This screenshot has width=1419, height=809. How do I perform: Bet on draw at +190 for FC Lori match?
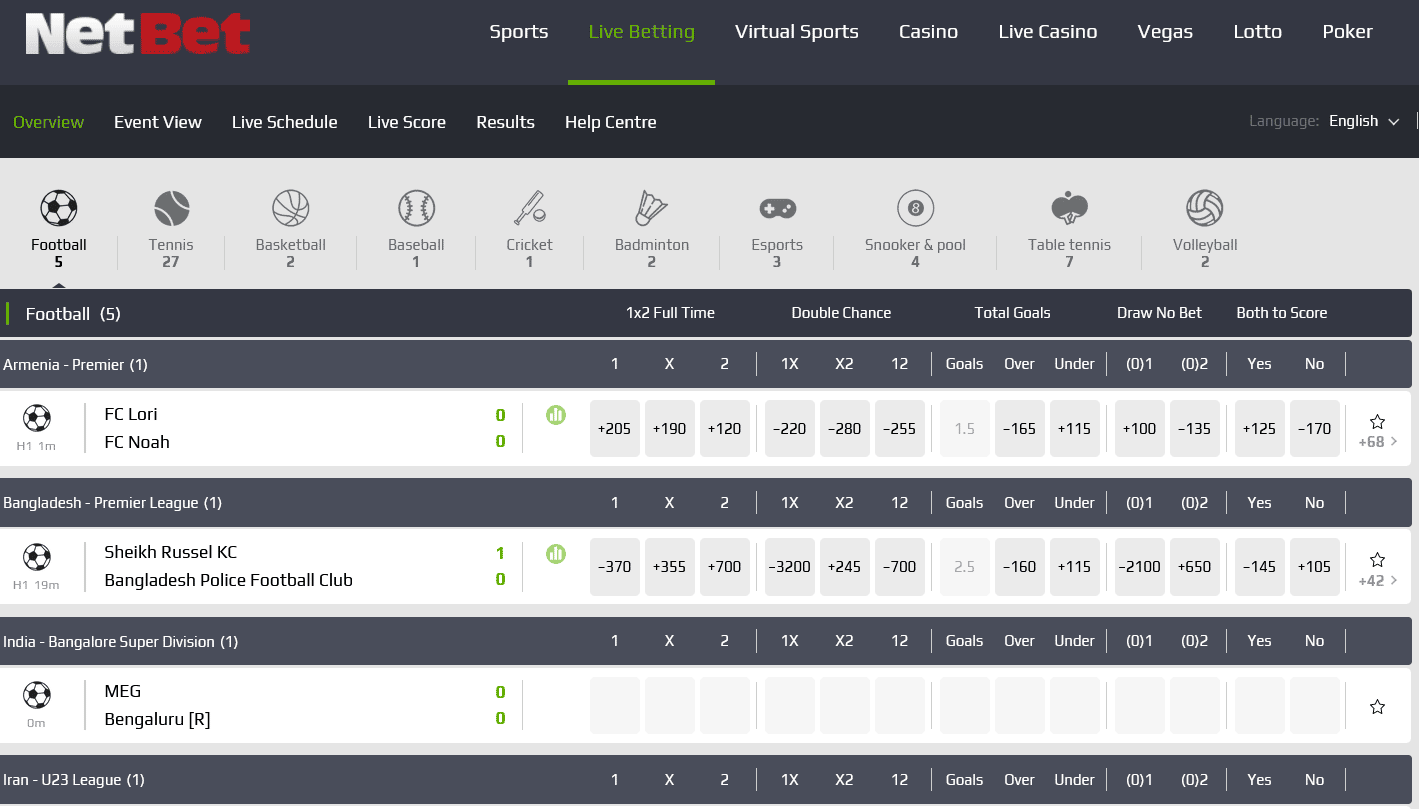(x=670, y=428)
